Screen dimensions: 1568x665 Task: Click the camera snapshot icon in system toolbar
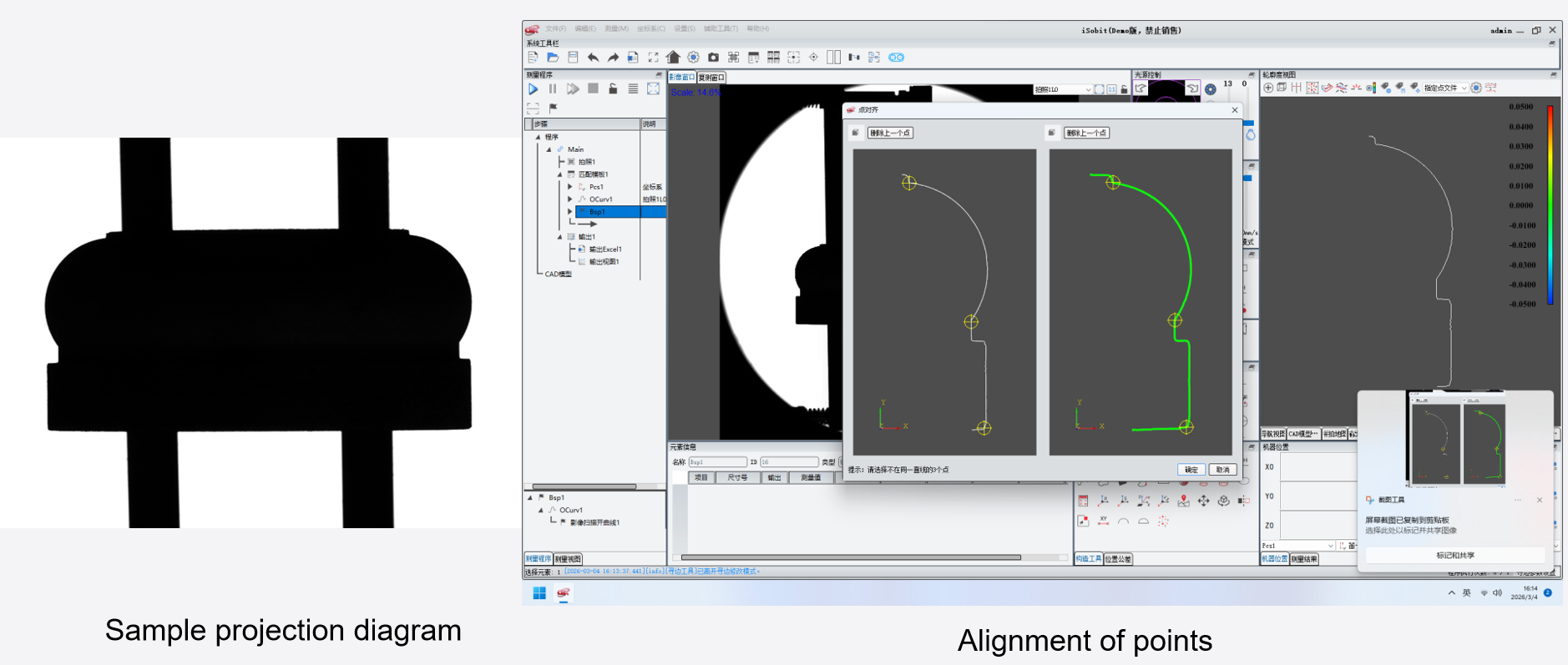pos(713,58)
